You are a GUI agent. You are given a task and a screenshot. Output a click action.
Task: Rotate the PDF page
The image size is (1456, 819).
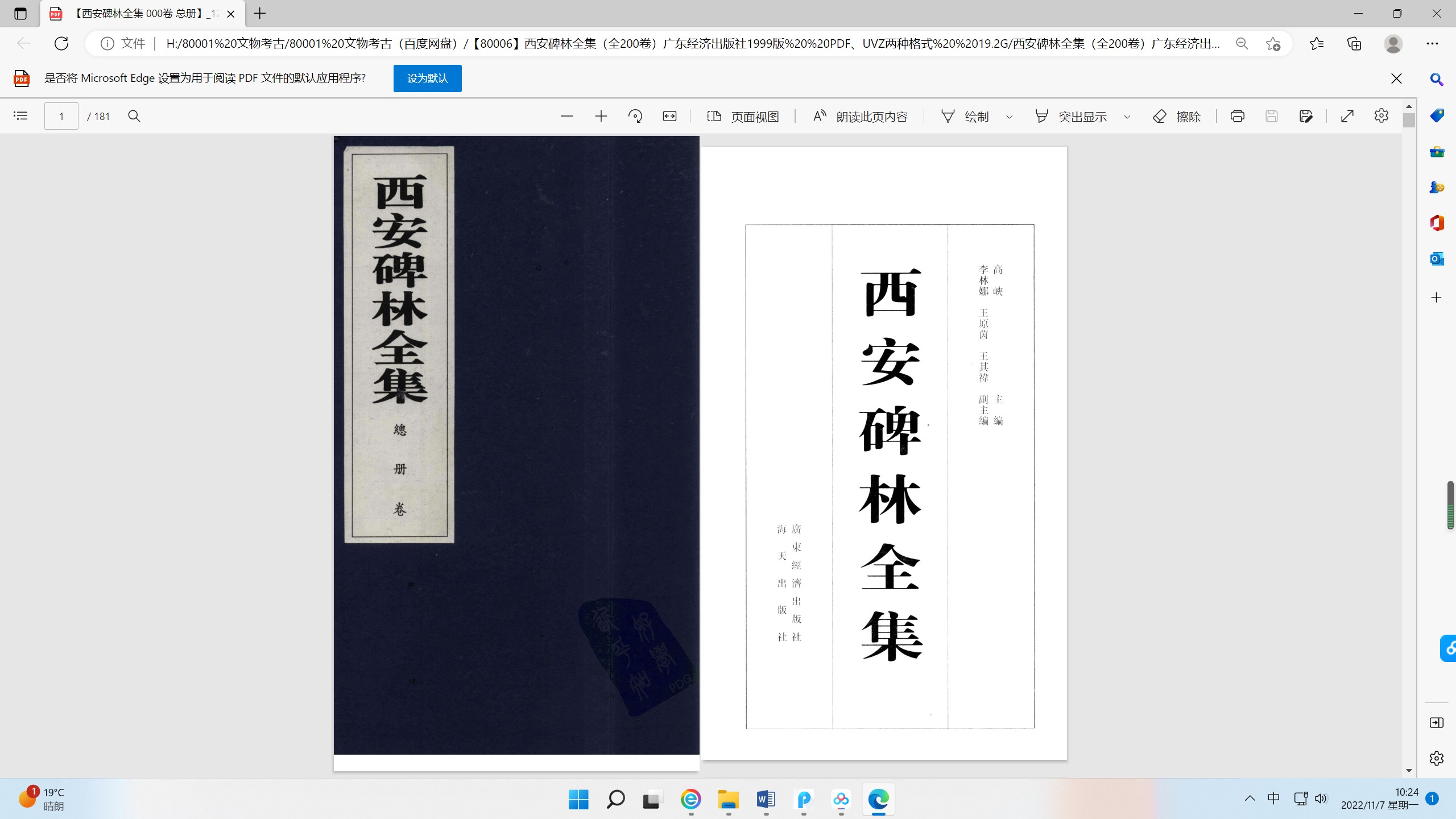point(635,116)
